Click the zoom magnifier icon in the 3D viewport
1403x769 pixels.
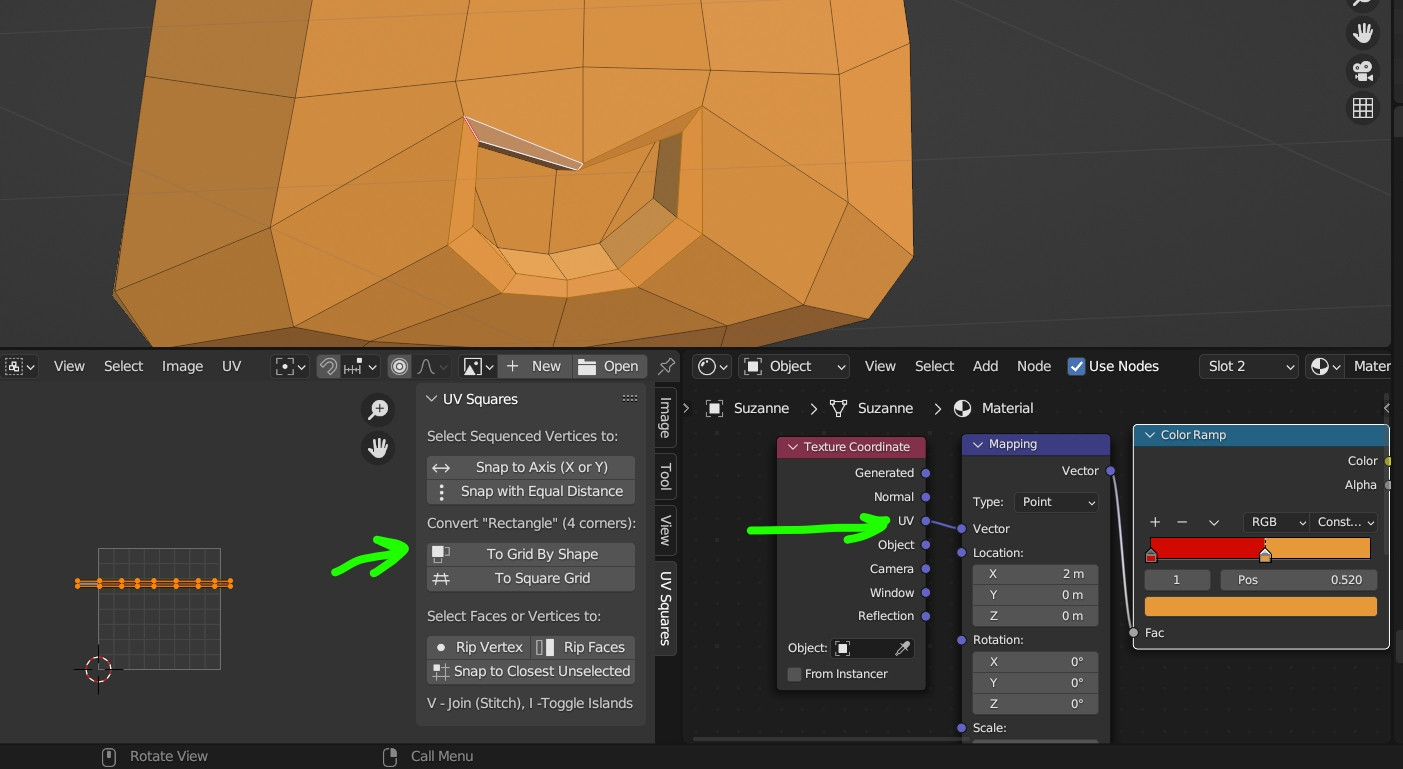tap(1362, 3)
